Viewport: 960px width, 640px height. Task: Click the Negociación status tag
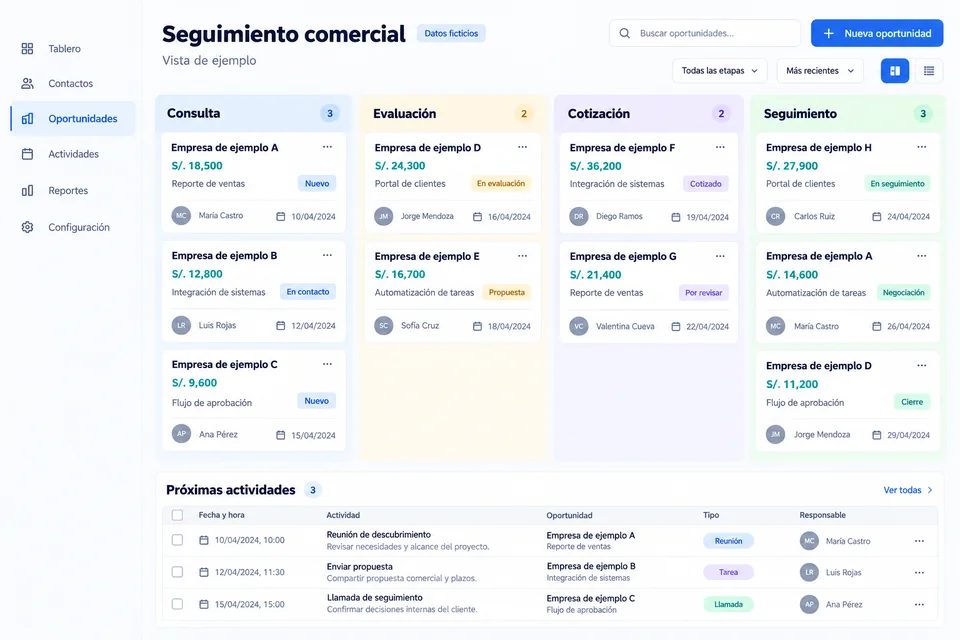903,293
